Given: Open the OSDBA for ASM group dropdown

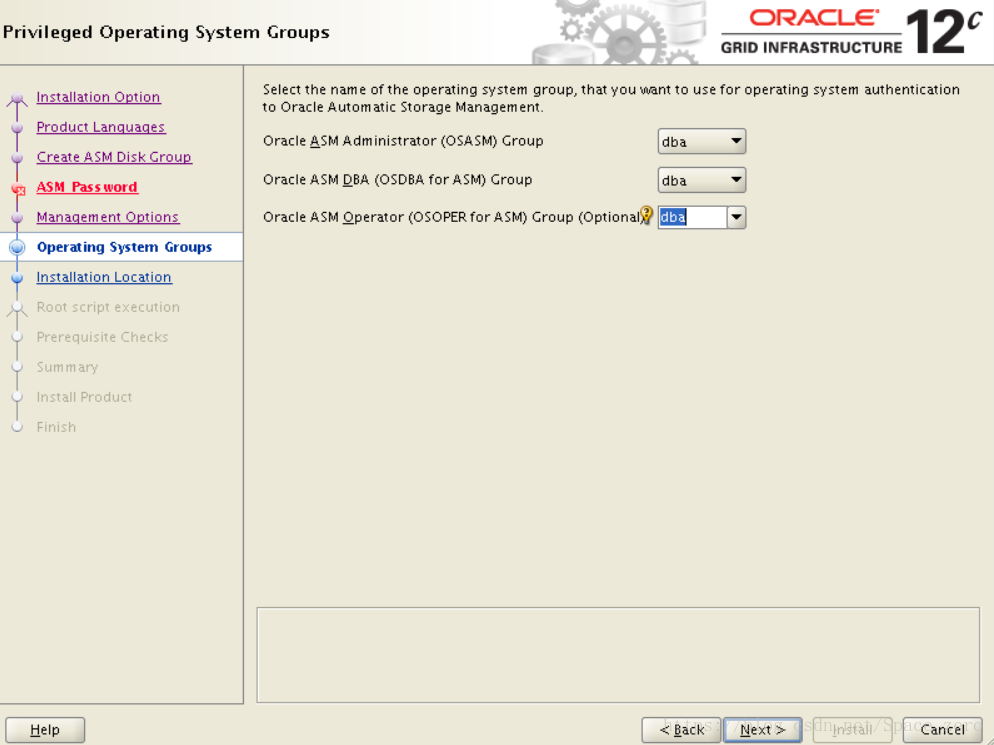Looking at the screenshot, I should [702, 180].
